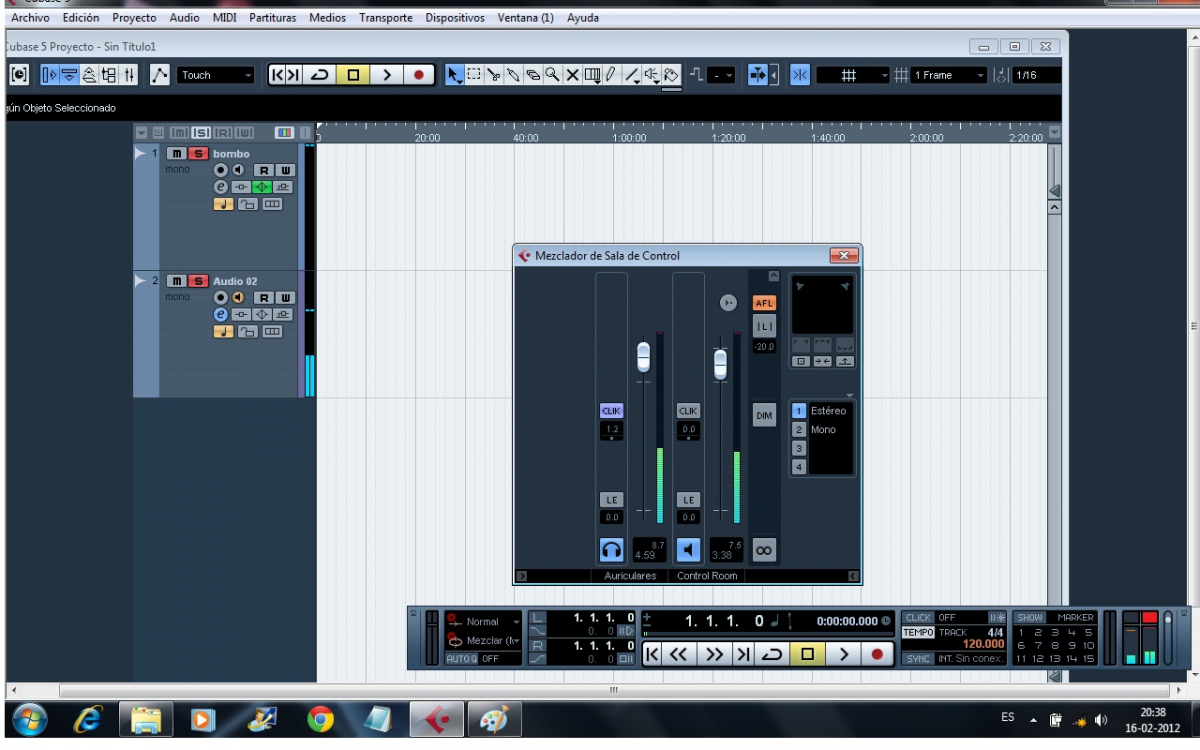Viewport: 1200px width, 750px height.
Task: Solo the Audio 02 track
Action: pos(199,282)
